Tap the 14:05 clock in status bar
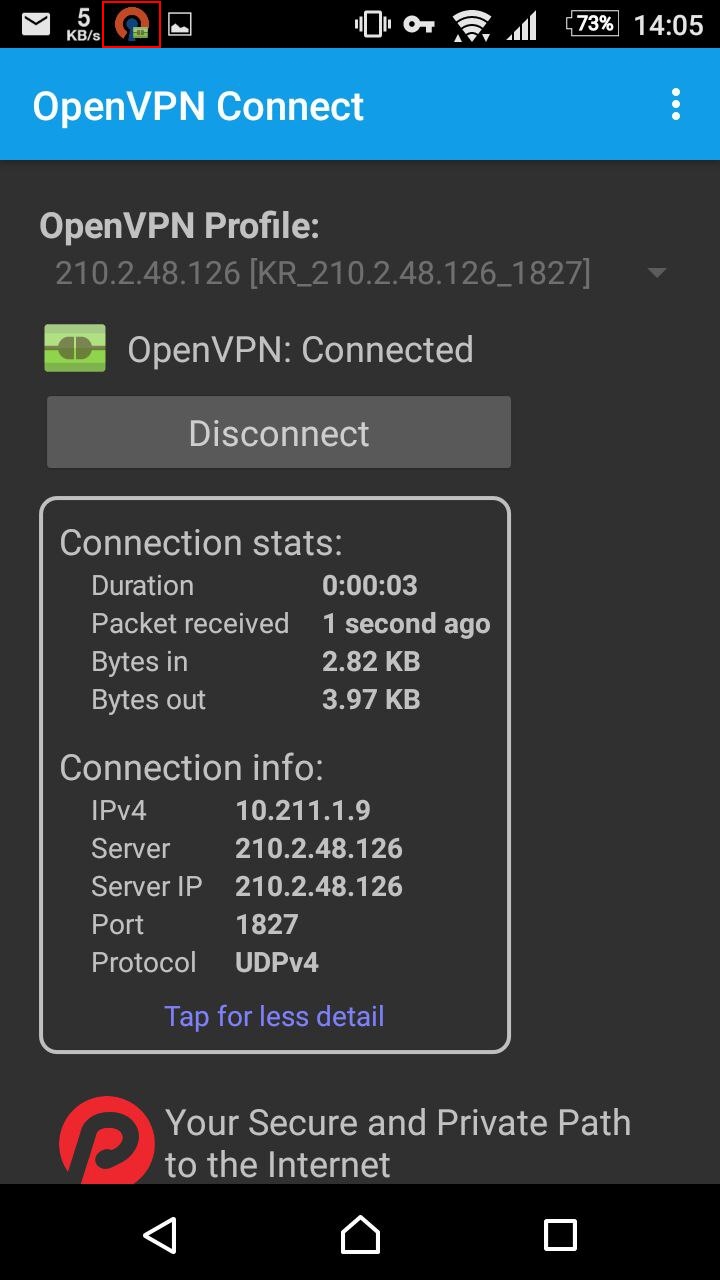The image size is (720, 1280). (x=668, y=24)
